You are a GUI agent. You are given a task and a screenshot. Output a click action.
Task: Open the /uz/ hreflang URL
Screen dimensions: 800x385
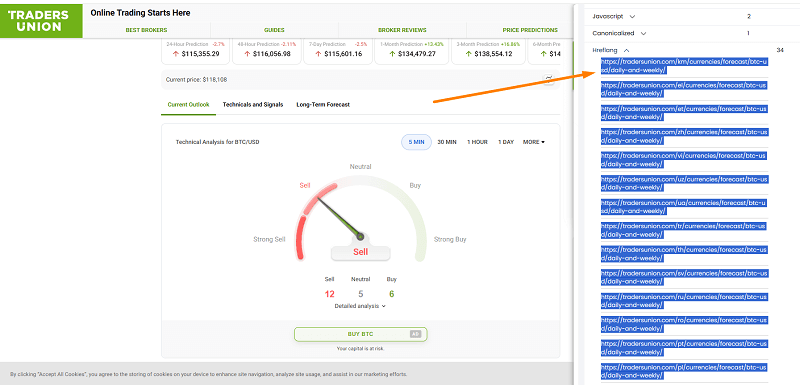[x=684, y=183]
